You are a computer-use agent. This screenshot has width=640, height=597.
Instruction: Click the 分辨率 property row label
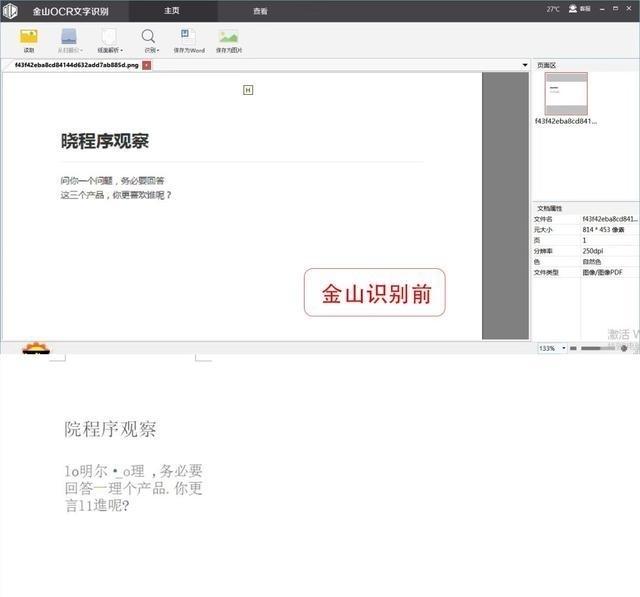tap(543, 251)
